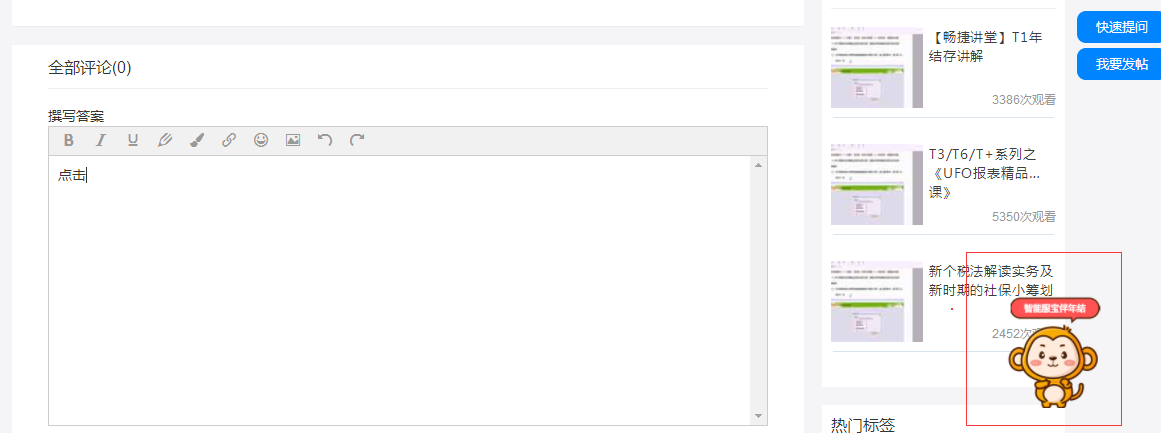Image resolution: width=1161 pixels, height=433 pixels.
Task: Open 【畅捷讲堂】T1年结存讲解 video link
Action: (986, 47)
